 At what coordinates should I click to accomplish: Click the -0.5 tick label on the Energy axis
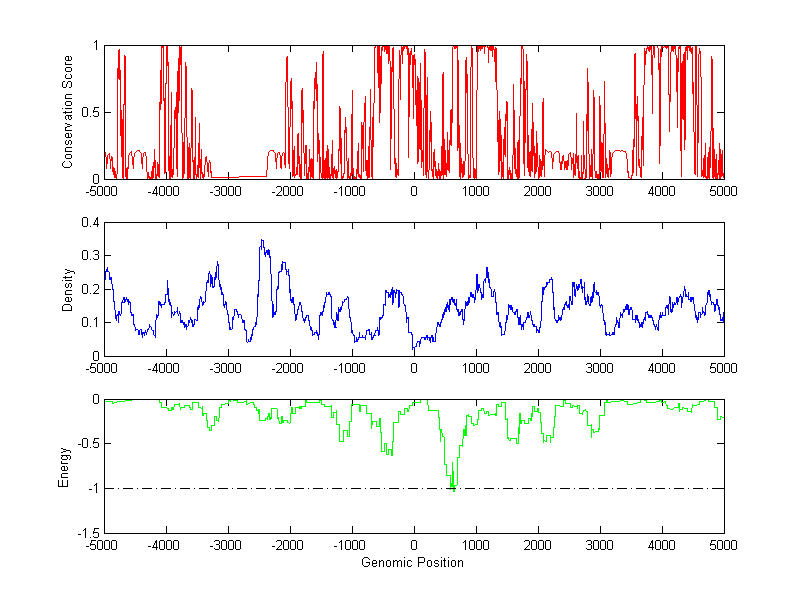pos(88,444)
